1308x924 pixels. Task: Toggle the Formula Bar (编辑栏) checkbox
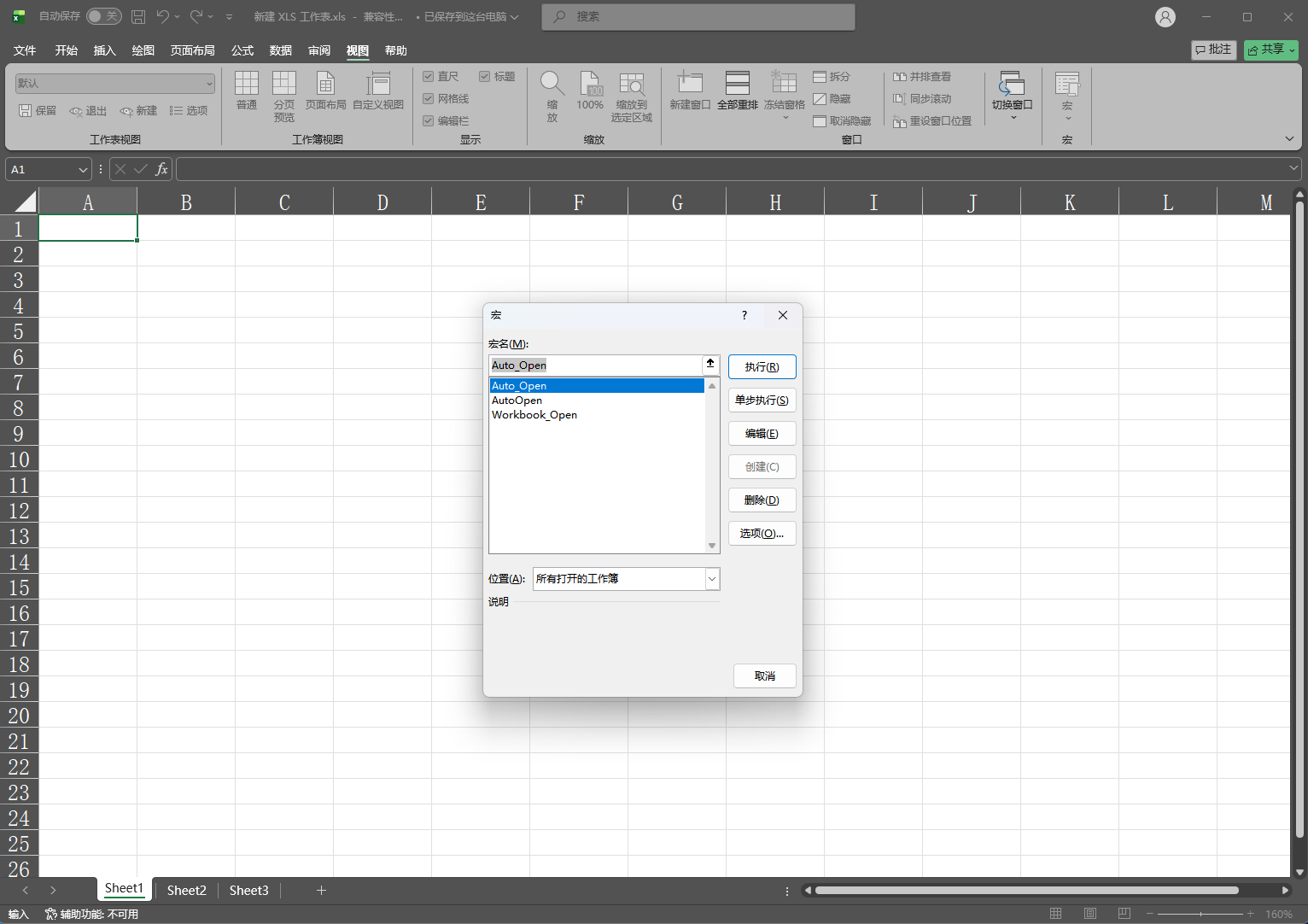(x=429, y=121)
